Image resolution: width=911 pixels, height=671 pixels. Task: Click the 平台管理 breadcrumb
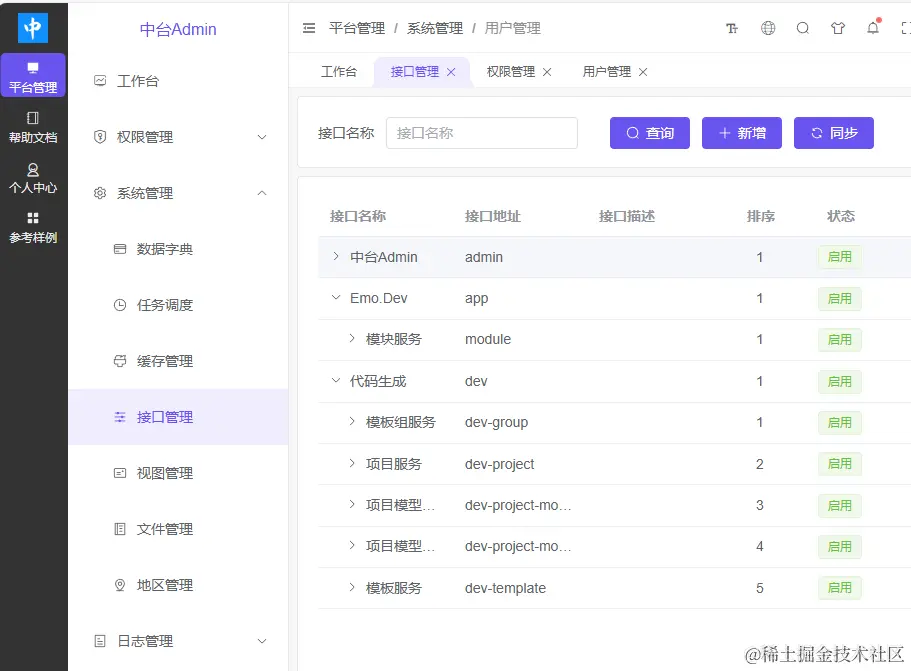[x=357, y=28]
